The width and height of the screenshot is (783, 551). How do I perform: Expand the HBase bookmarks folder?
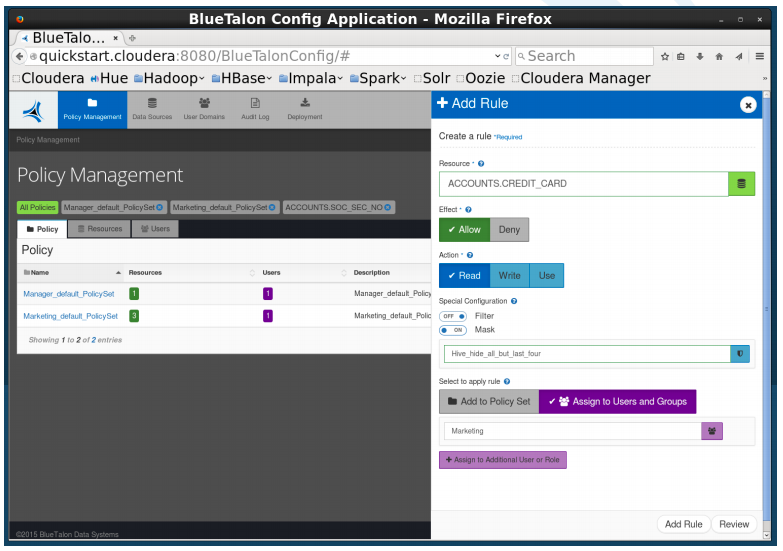tap(242, 78)
